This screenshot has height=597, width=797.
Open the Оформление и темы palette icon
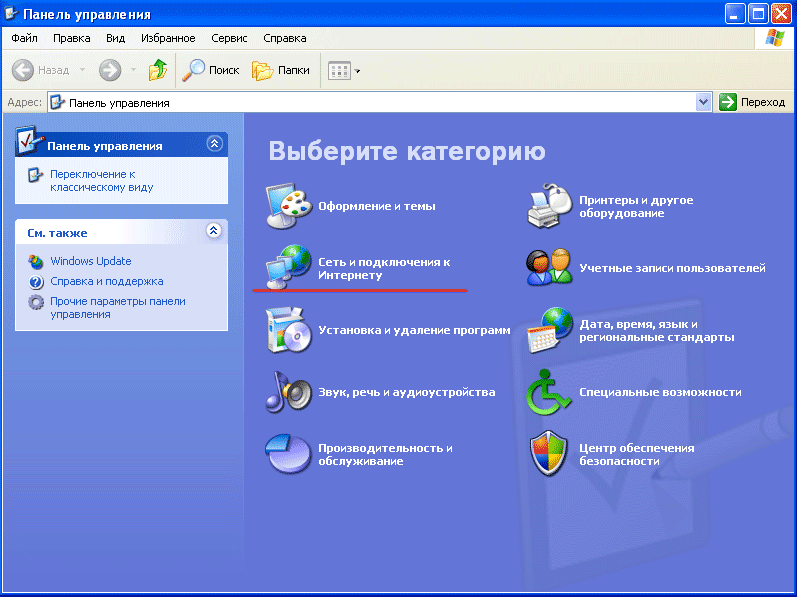click(288, 207)
